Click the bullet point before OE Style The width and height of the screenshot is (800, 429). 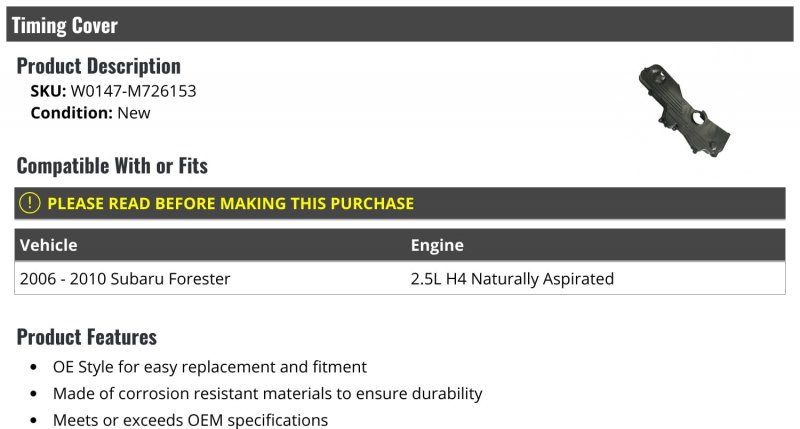click(x=34, y=367)
